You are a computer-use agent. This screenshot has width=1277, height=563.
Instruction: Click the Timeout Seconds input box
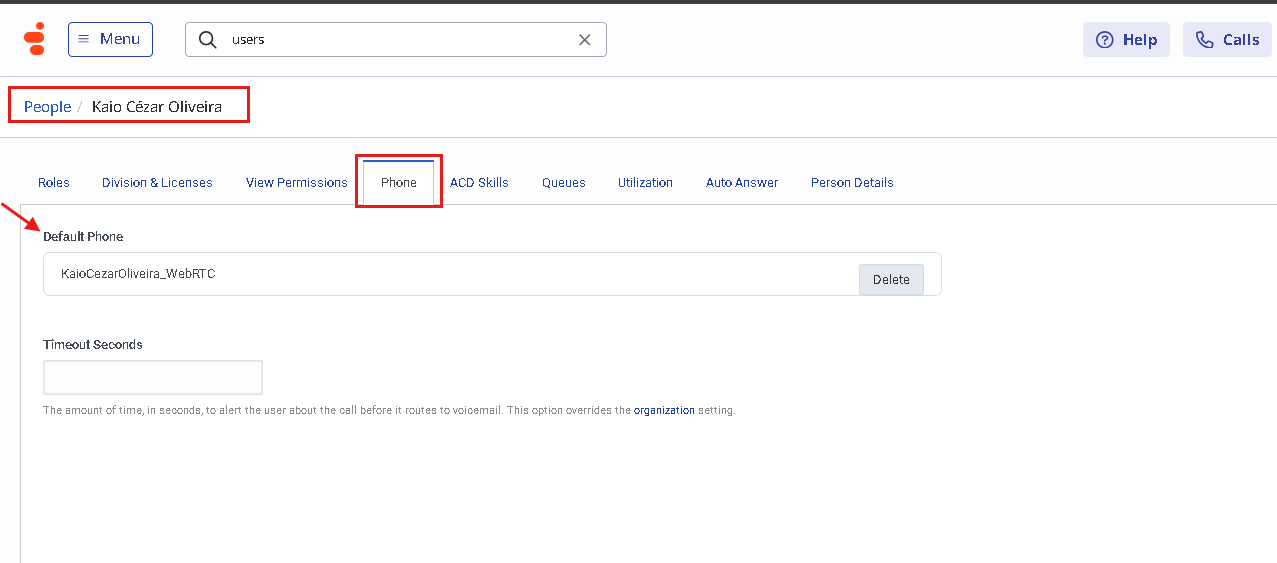[153, 378]
